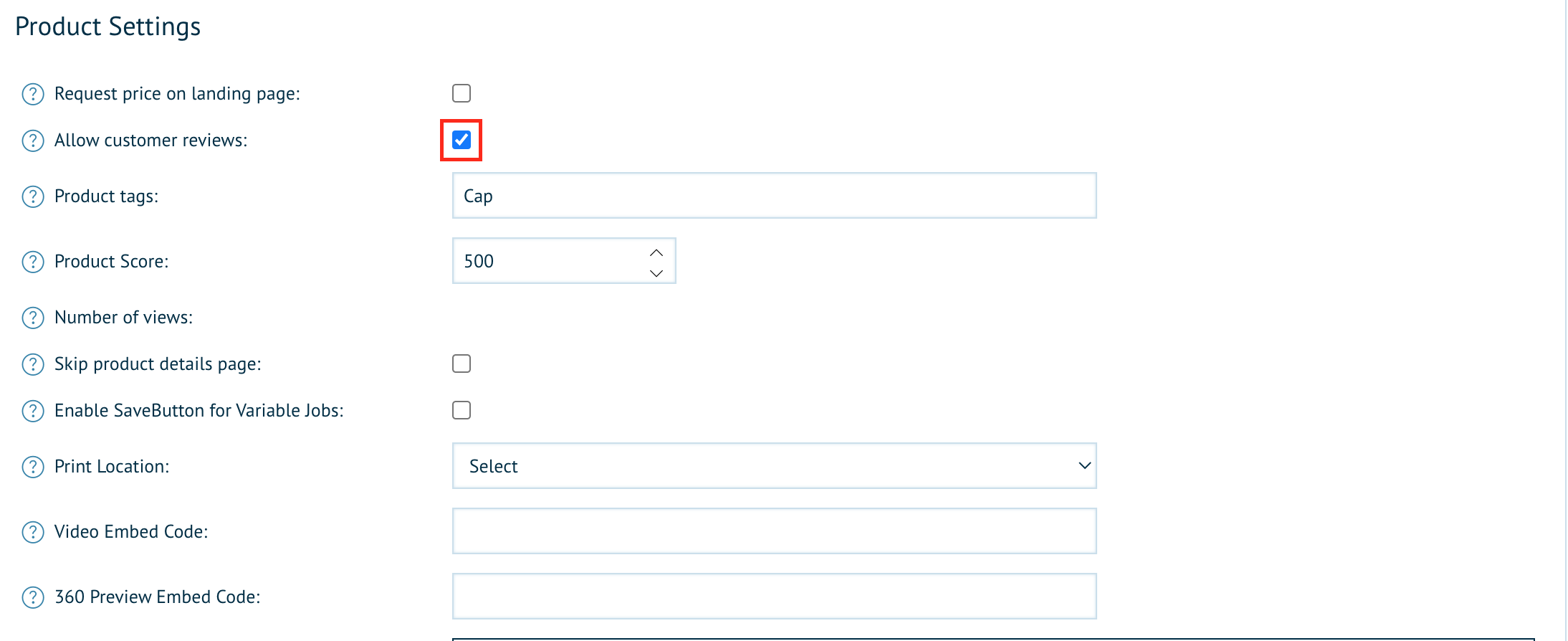Screen dimensions: 1568x641
Task: Tick the Skip product details page checkbox
Action: point(462,364)
